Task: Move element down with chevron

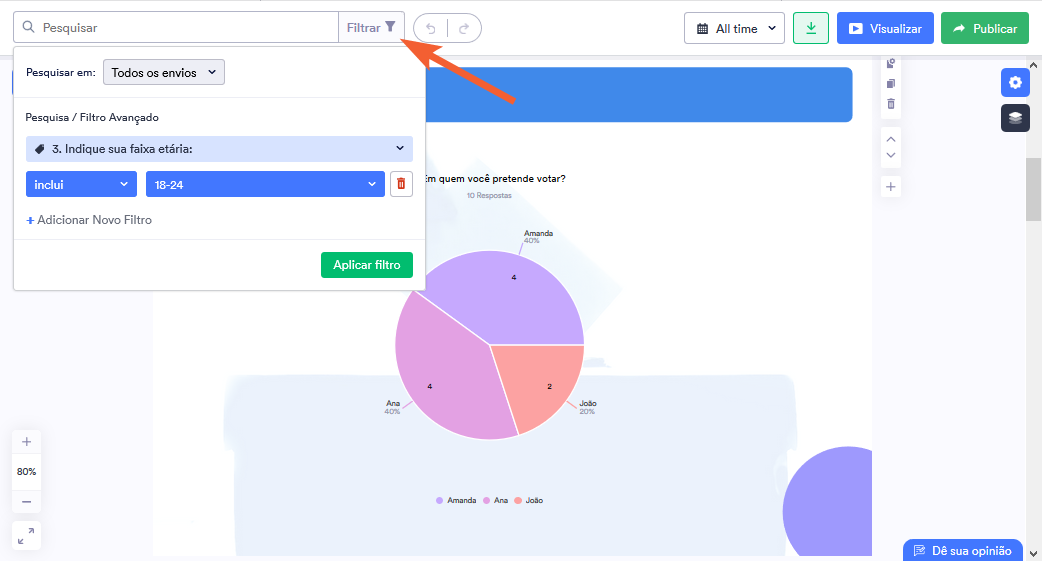Action: click(890, 155)
